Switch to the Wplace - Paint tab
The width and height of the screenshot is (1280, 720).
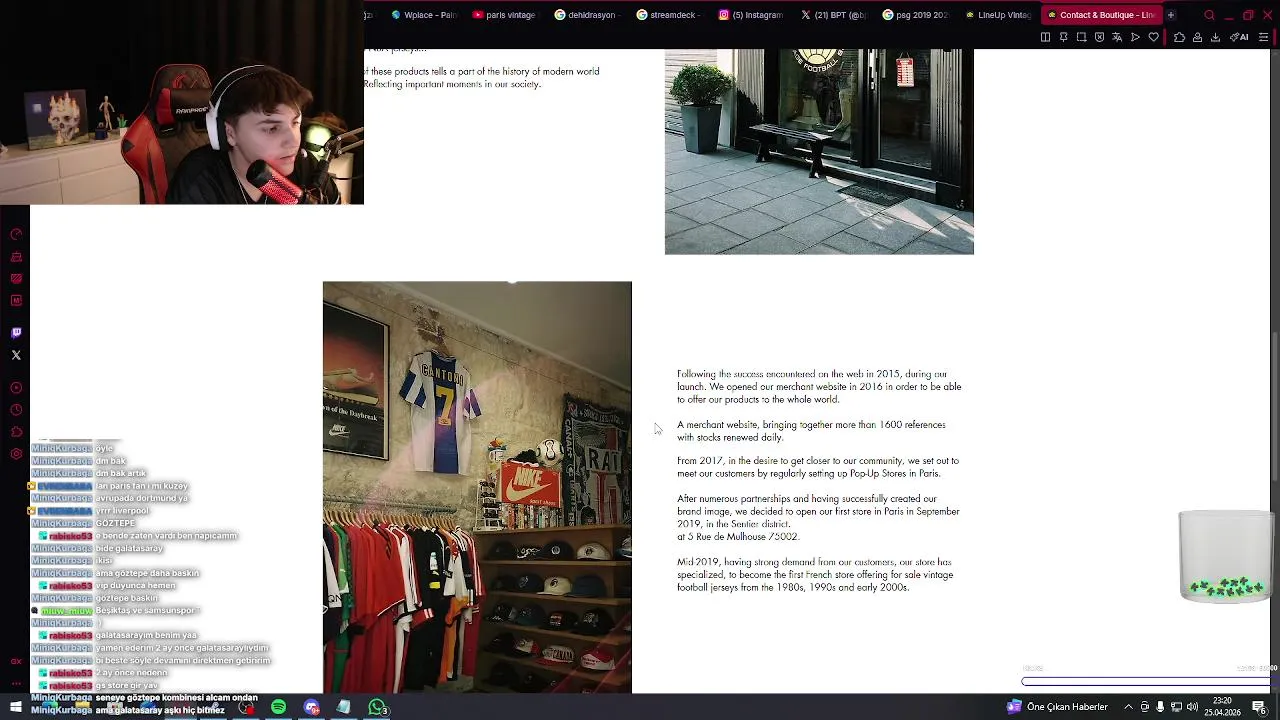tap(425, 15)
